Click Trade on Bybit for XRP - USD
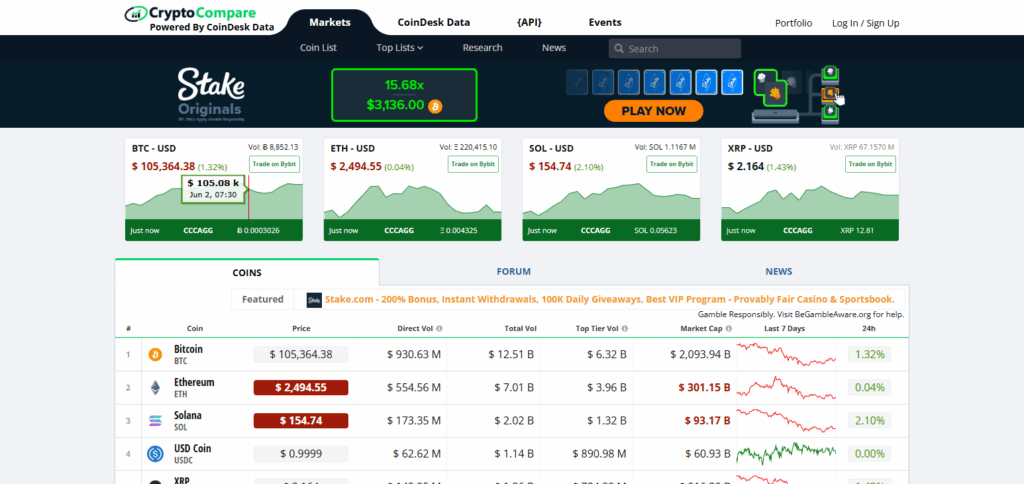 [870, 164]
